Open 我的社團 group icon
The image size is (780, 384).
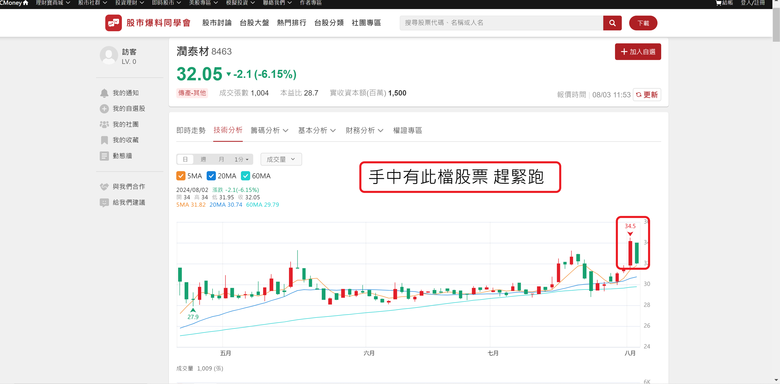tap(104, 124)
